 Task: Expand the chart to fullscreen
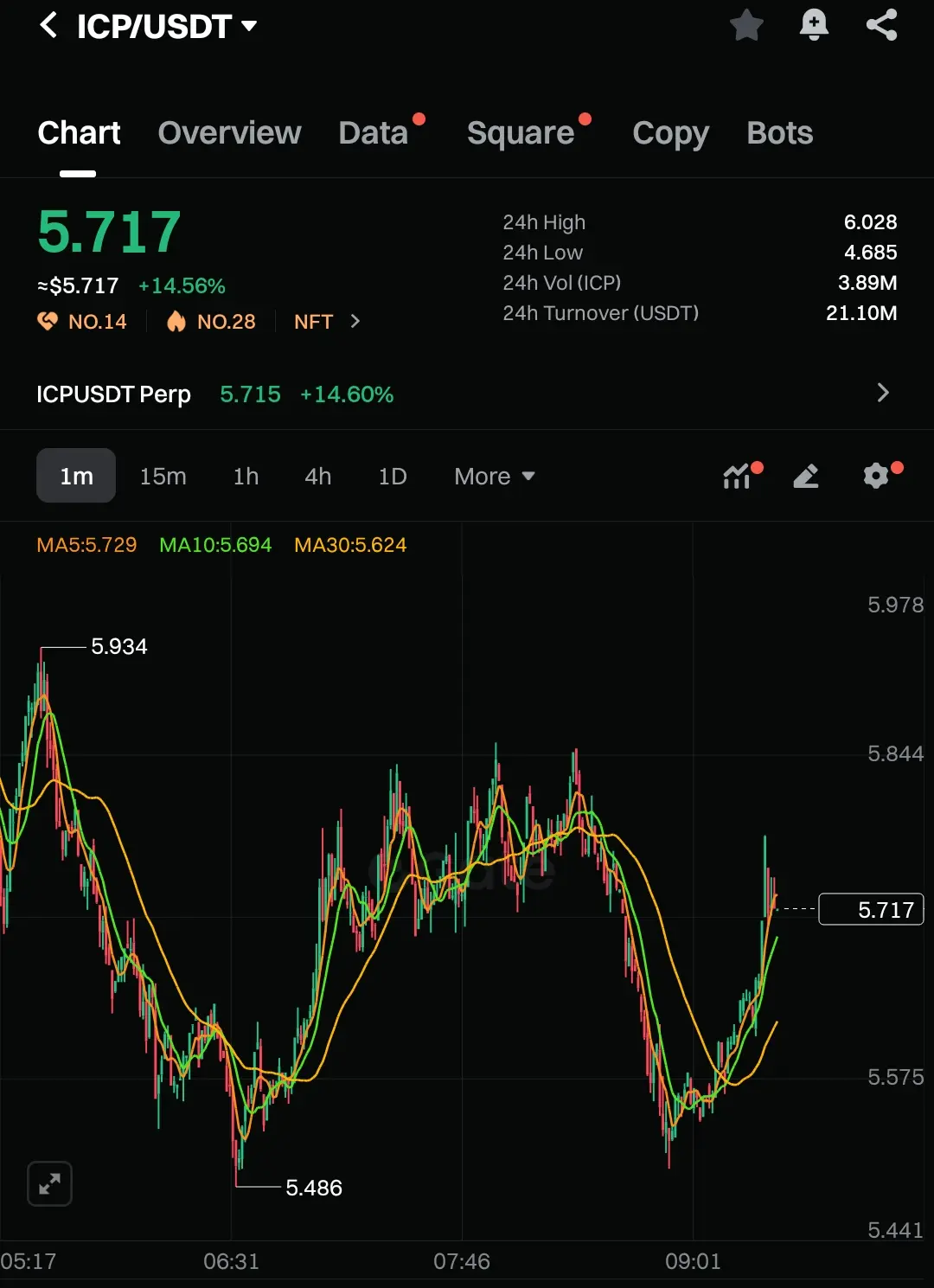pyautogui.click(x=49, y=1183)
